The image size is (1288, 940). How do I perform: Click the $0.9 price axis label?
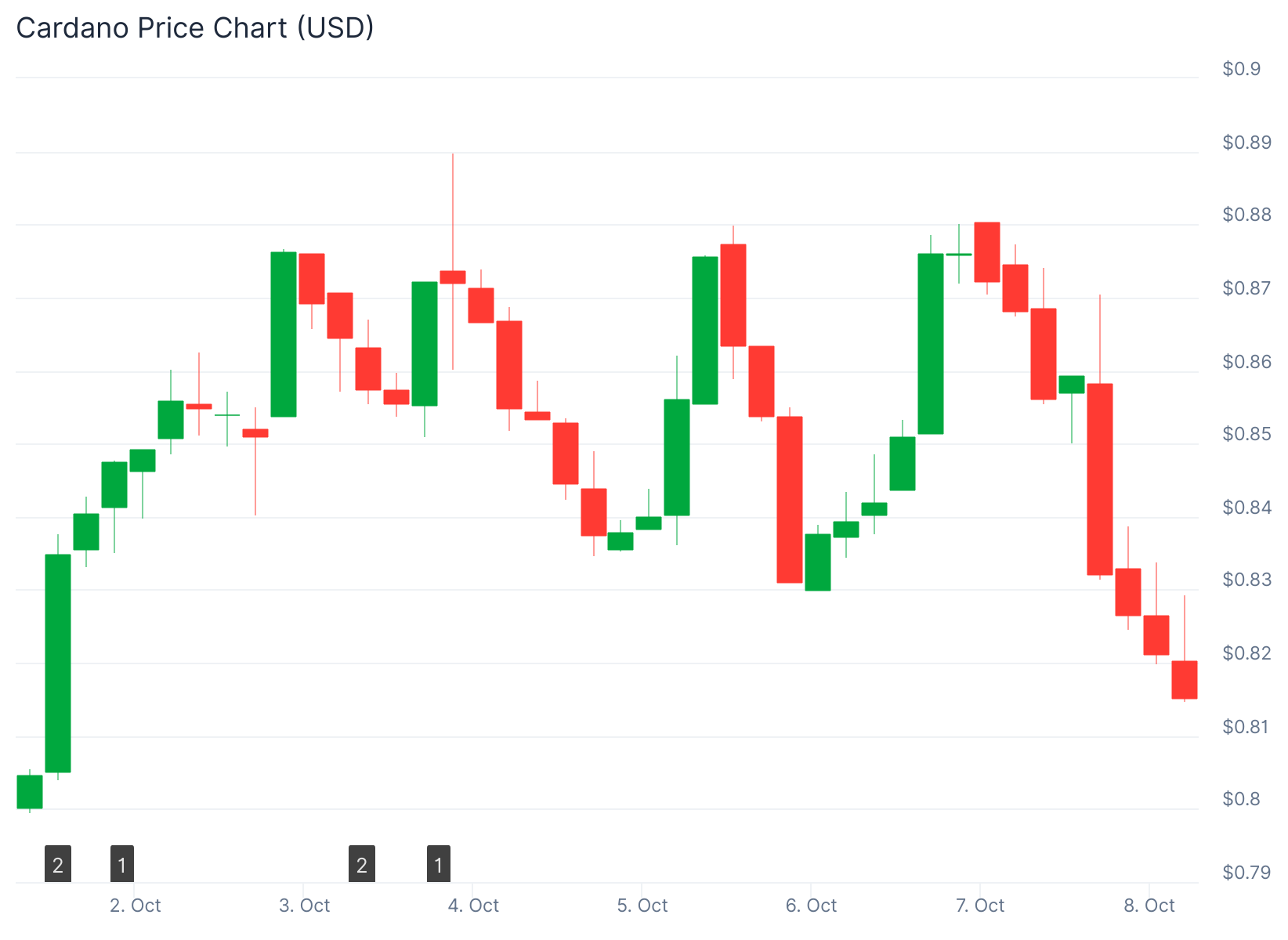(1242, 69)
